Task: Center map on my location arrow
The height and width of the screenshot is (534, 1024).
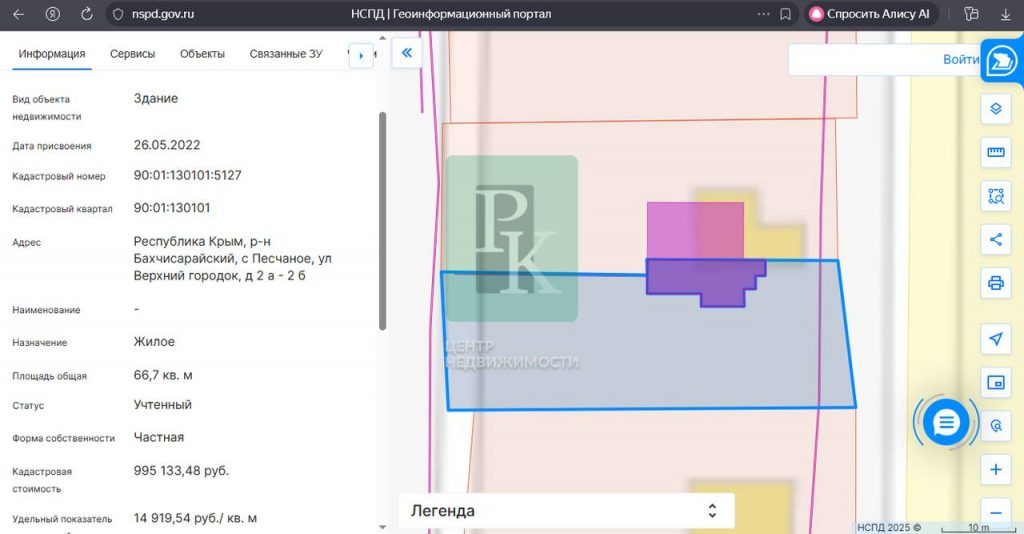Action: click(995, 339)
